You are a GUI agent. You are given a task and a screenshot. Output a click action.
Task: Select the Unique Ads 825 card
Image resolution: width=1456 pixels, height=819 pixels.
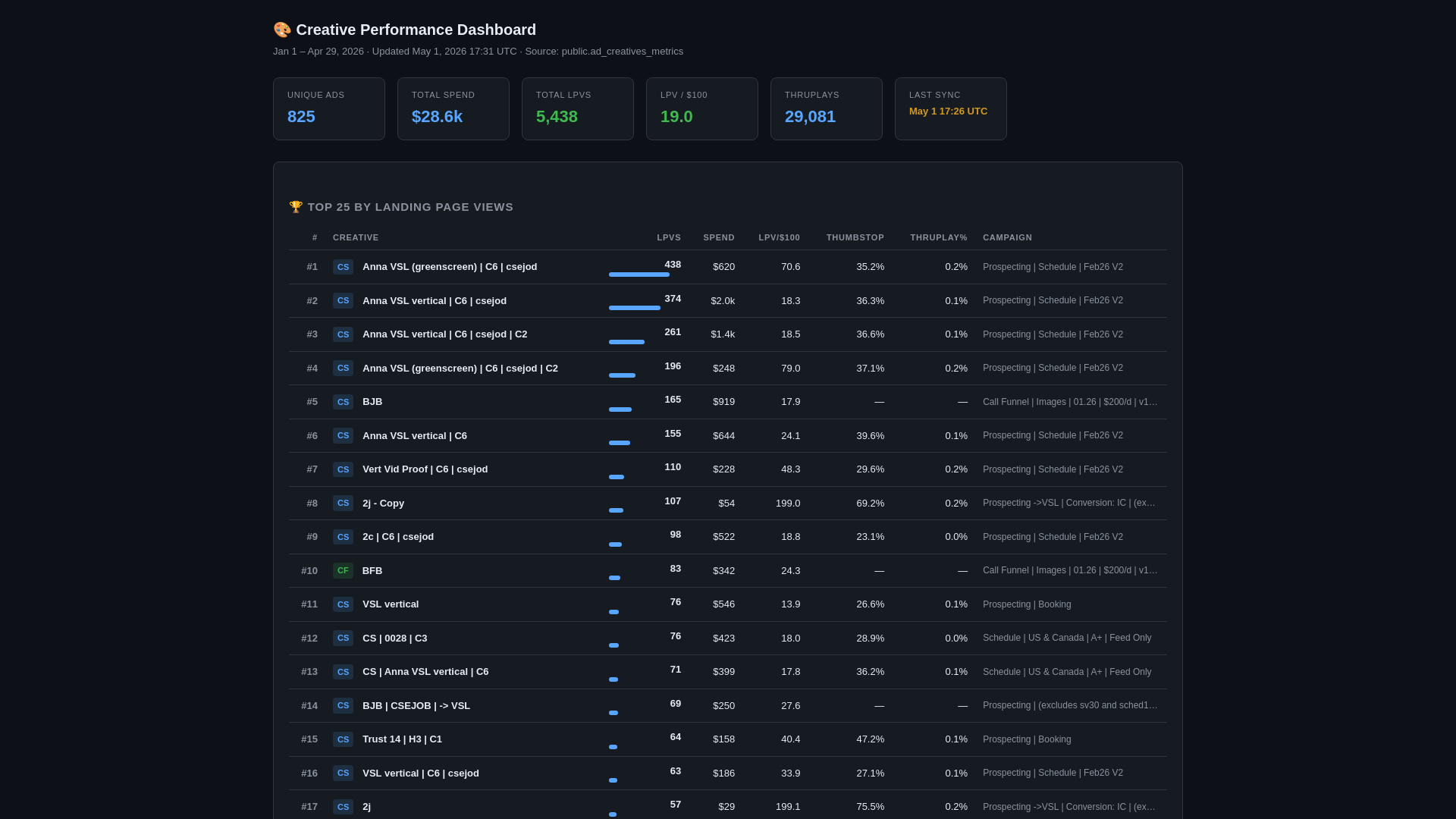(329, 108)
